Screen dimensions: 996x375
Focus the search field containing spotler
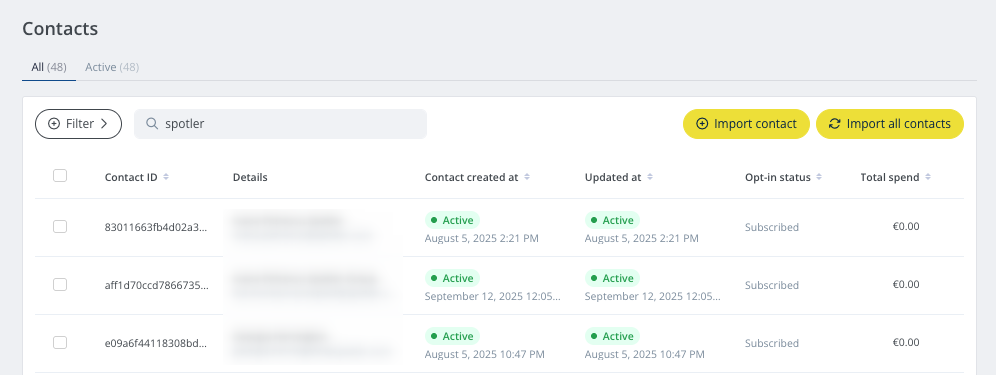(280, 124)
